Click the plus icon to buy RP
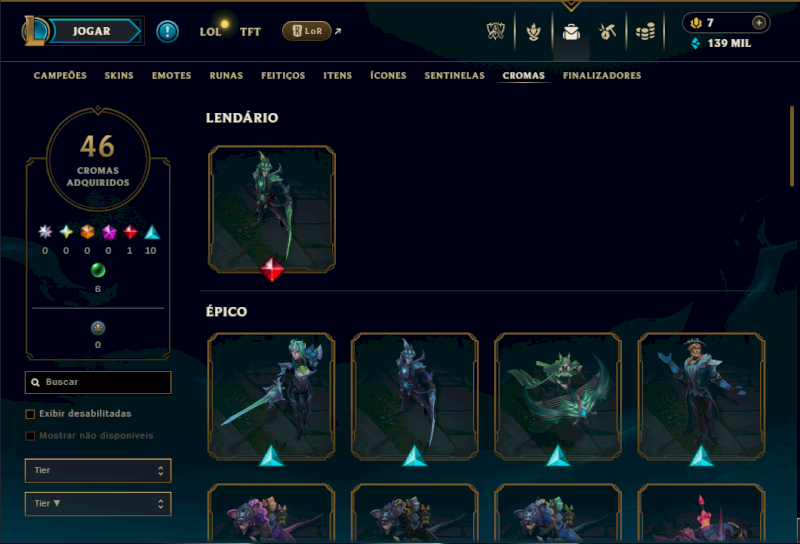Viewport: 800px width, 544px height. click(759, 23)
